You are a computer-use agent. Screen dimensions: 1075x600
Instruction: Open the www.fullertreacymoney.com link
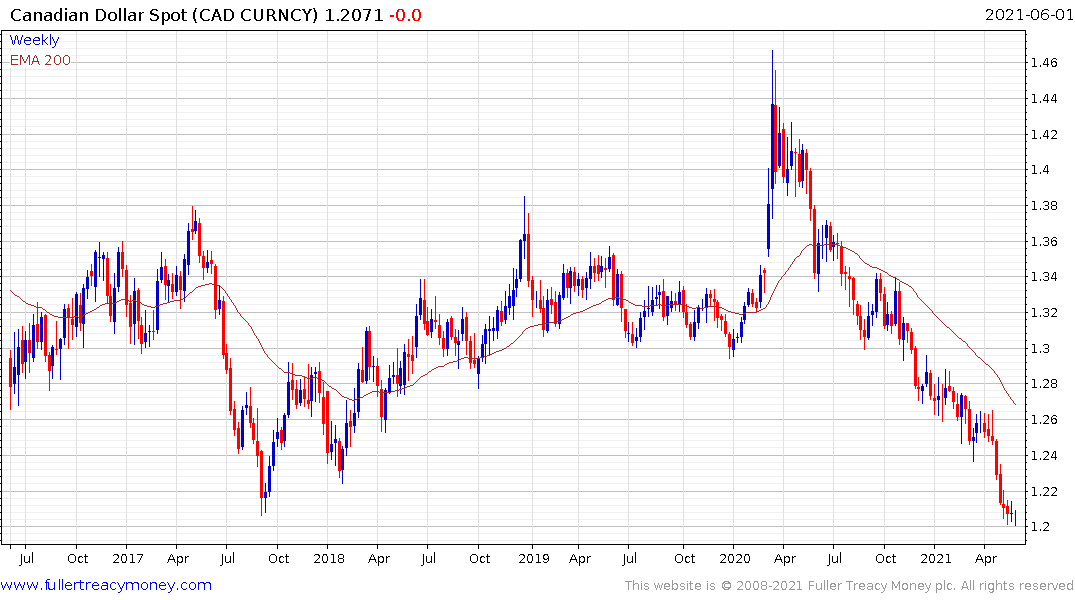(x=106, y=585)
